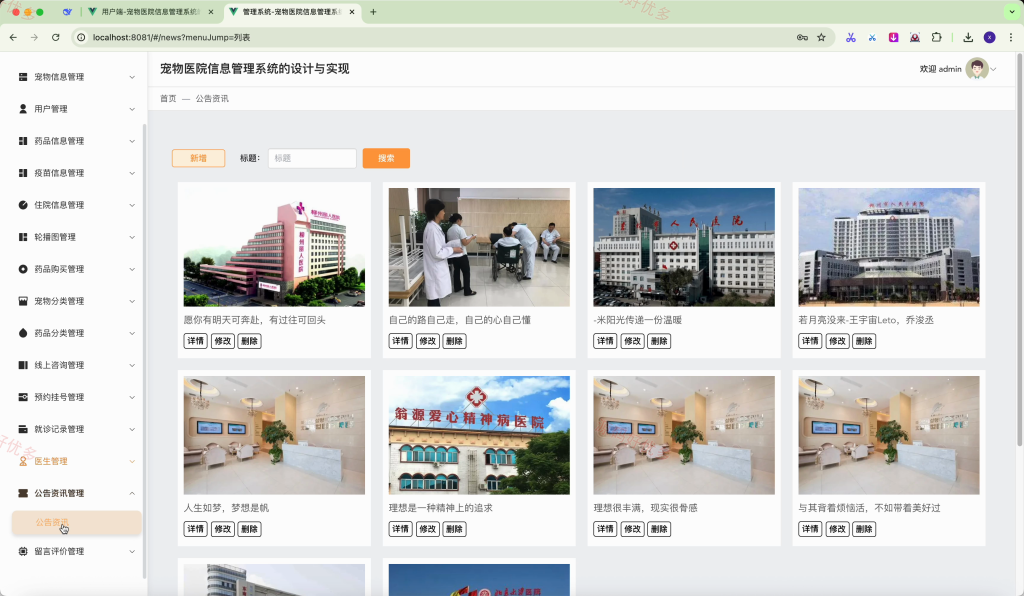Screen dimensions: 1024x596
Task: Click the 用户管理 person icon
Action: (23, 109)
